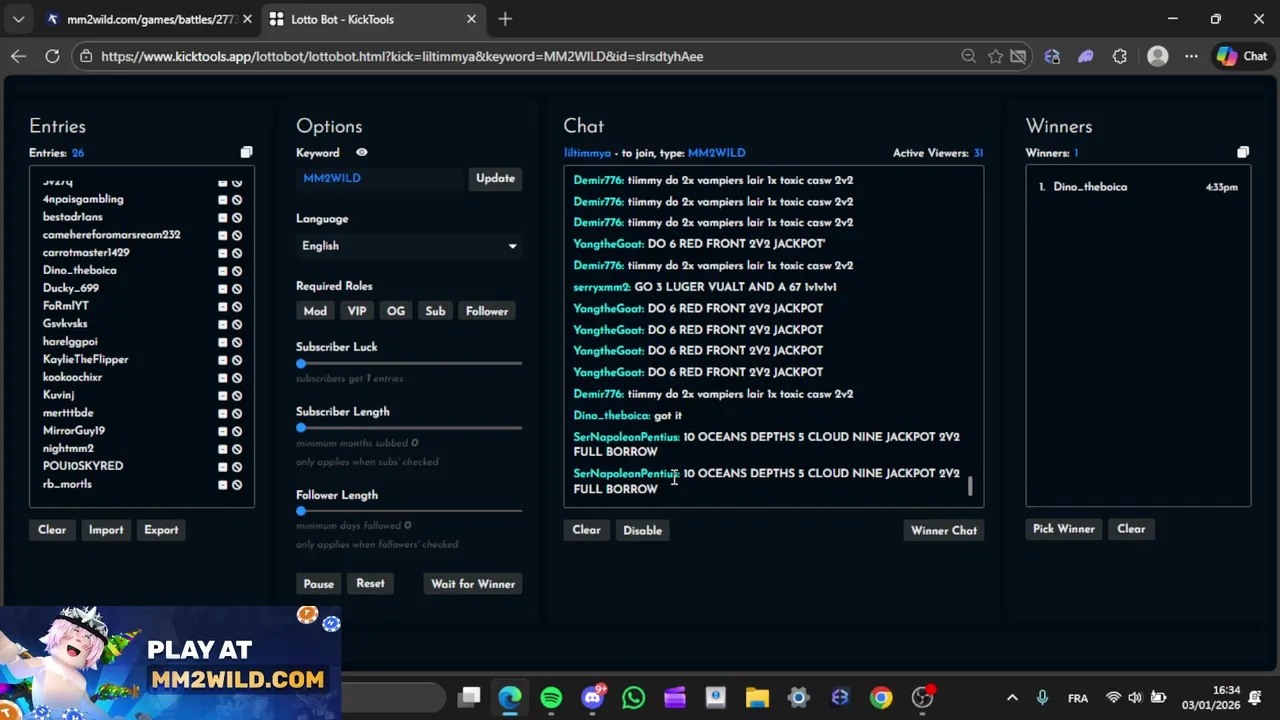
Task: Go back with the browser back arrow
Action: (x=18, y=56)
